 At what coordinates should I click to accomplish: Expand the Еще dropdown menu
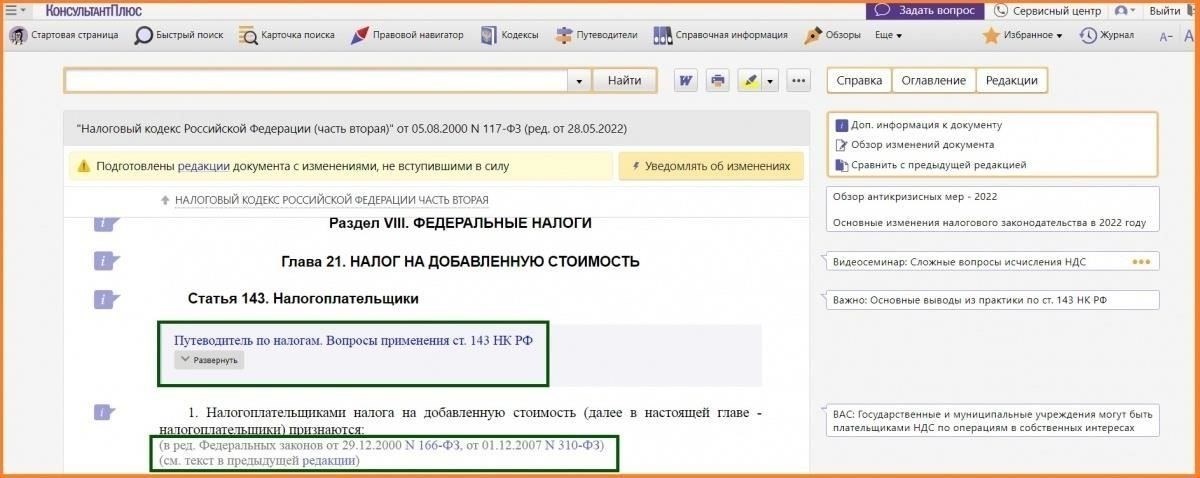pyautogui.click(x=888, y=35)
